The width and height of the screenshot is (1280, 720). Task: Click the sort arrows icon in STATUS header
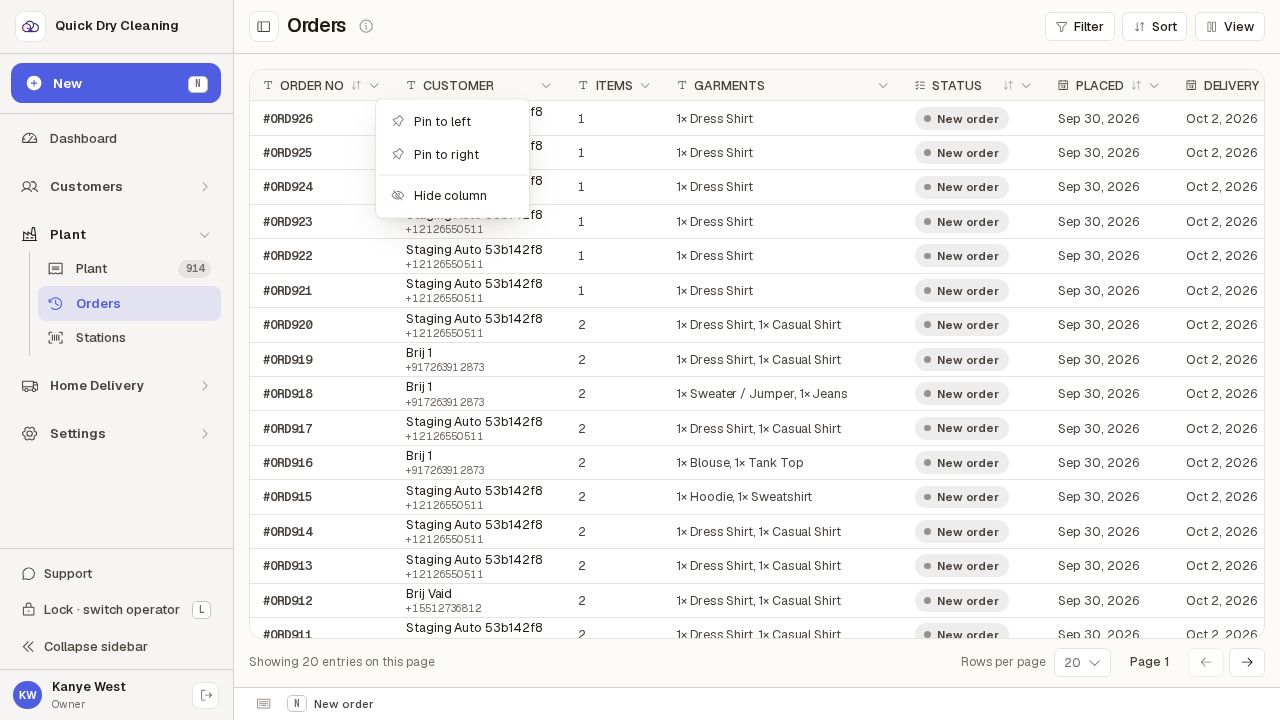pos(1008,86)
